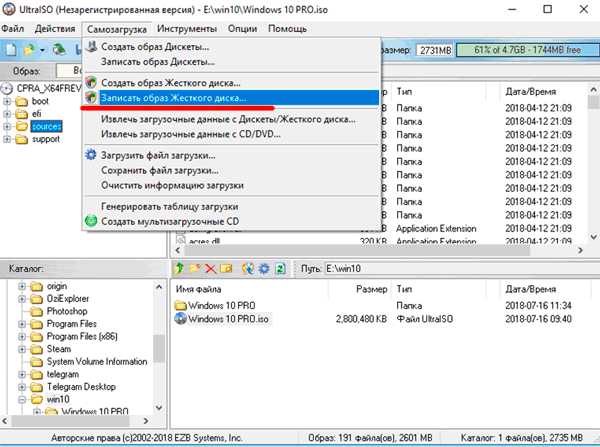Expand the support folder in image tree
Screen dimensions: 600x447
[7, 139]
